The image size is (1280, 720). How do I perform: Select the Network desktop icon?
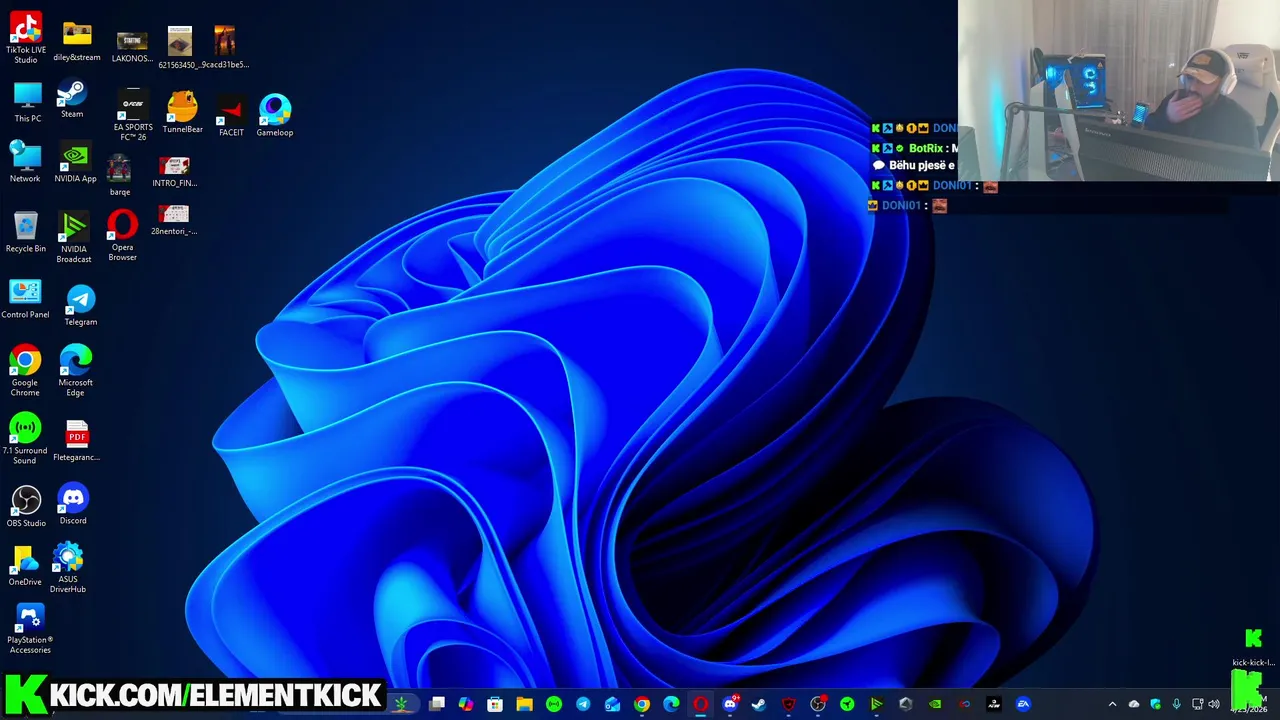click(x=25, y=162)
